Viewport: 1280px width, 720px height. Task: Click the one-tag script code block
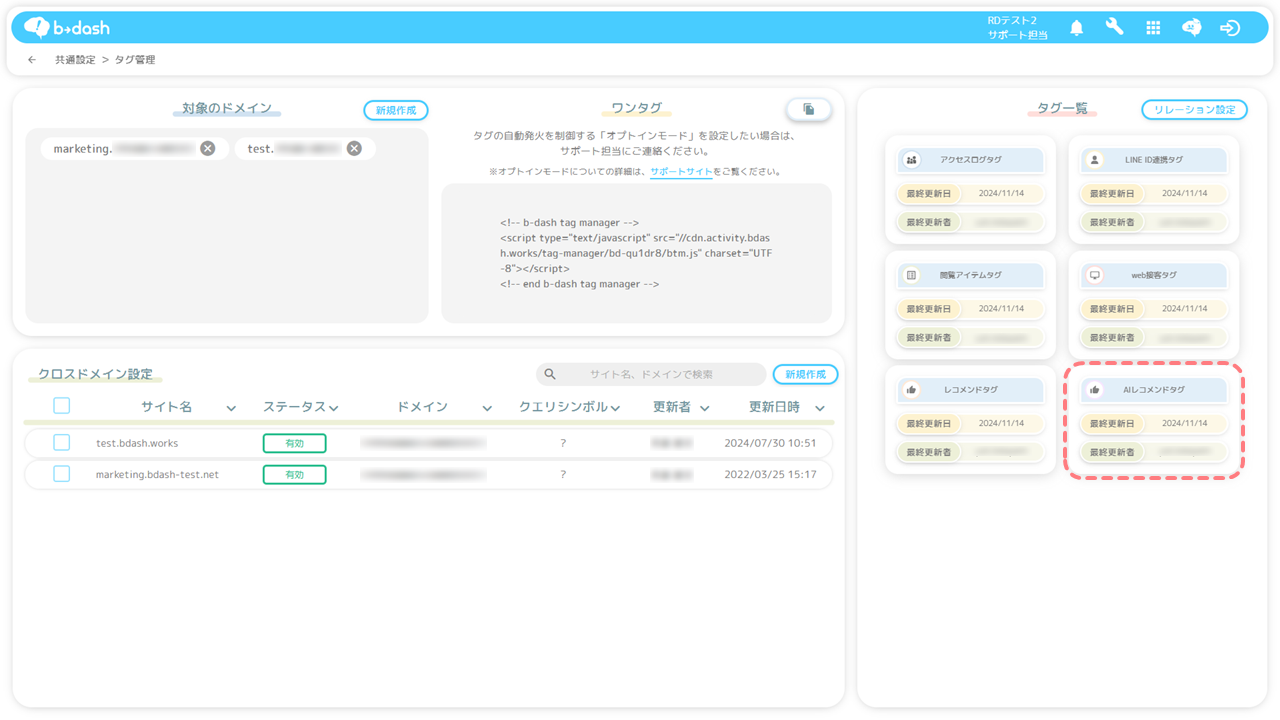pyautogui.click(x=636, y=253)
